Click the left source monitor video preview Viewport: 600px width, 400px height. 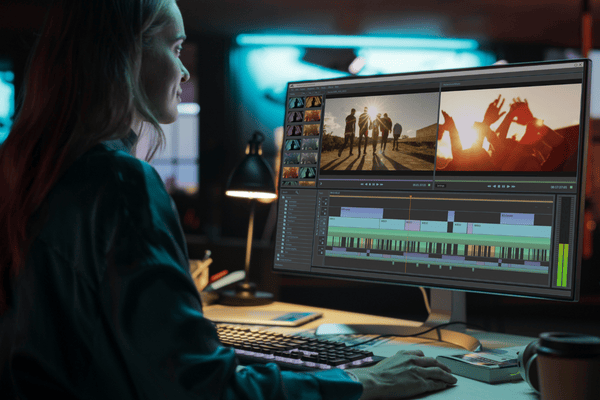click(379, 132)
